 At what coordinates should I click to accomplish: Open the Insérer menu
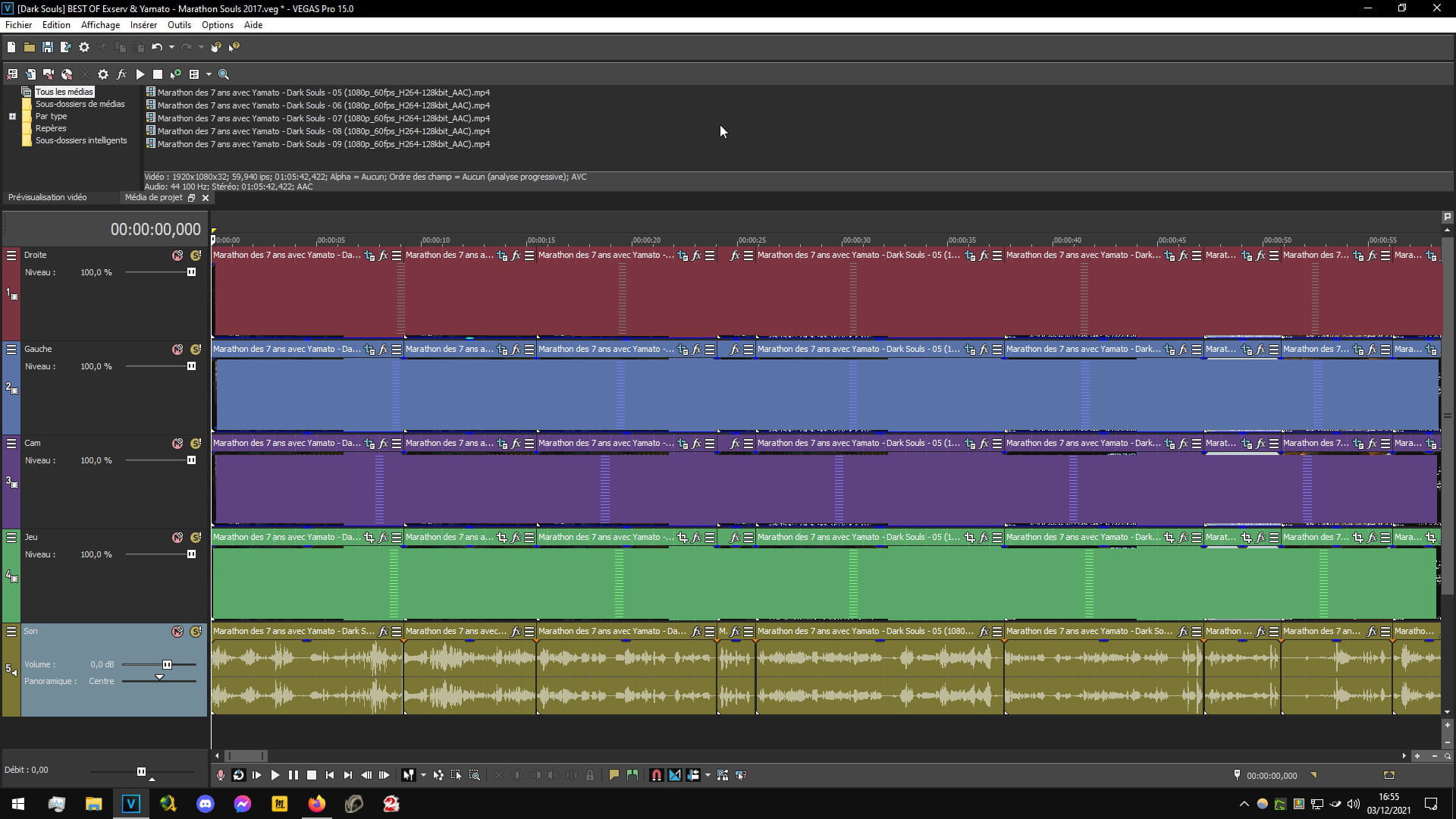click(x=143, y=25)
